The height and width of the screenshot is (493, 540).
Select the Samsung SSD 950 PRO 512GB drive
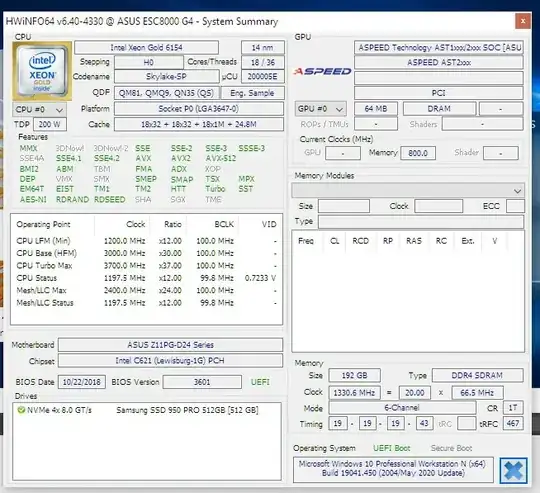[187, 410]
